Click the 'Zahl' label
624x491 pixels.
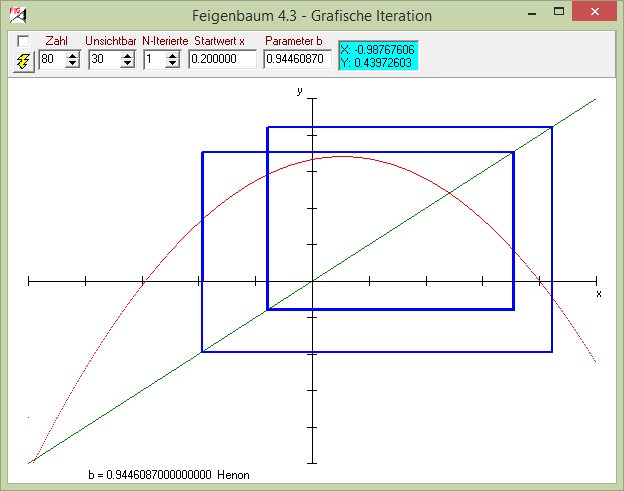57,41
